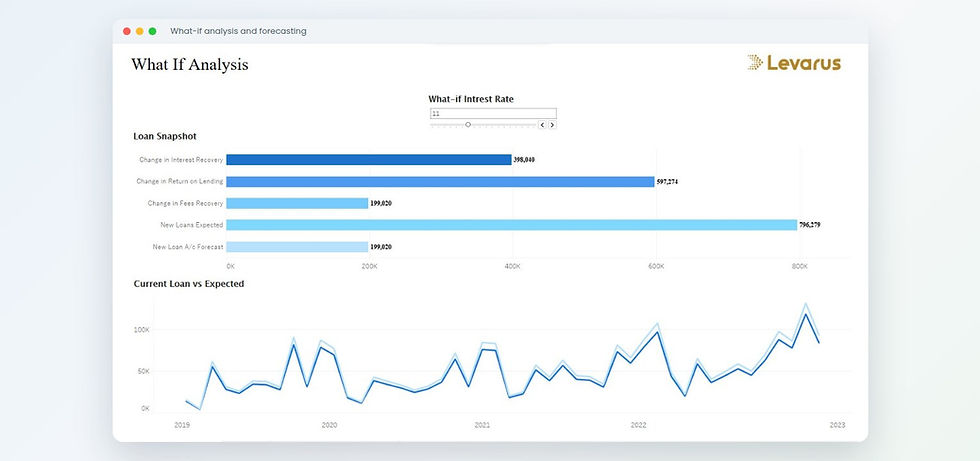Click the Change in Interest Recovery label

click(x=181, y=160)
